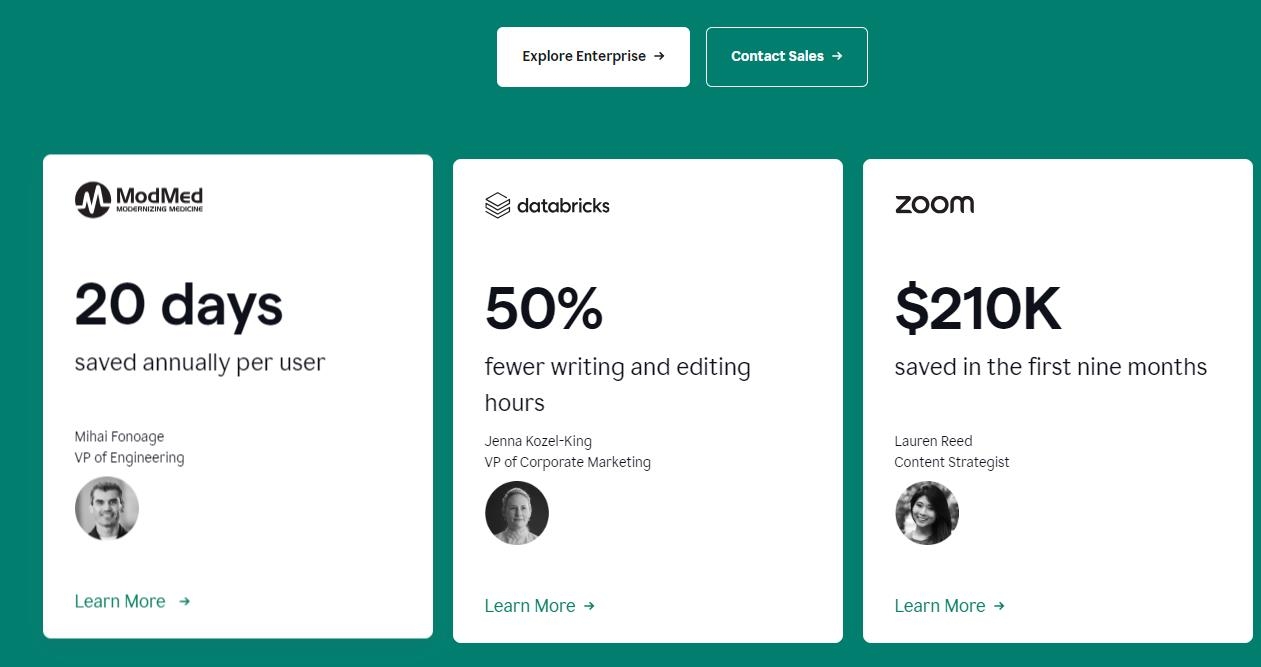Click Mihai Fonoage's profile photo
Screen dimensions: 1261x667
click(107, 509)
